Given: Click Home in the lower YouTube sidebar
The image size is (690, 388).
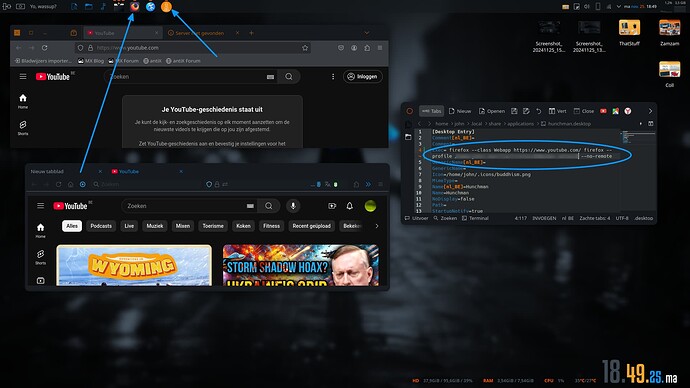Looking at the screenshot, I should (x=40, y=230).
